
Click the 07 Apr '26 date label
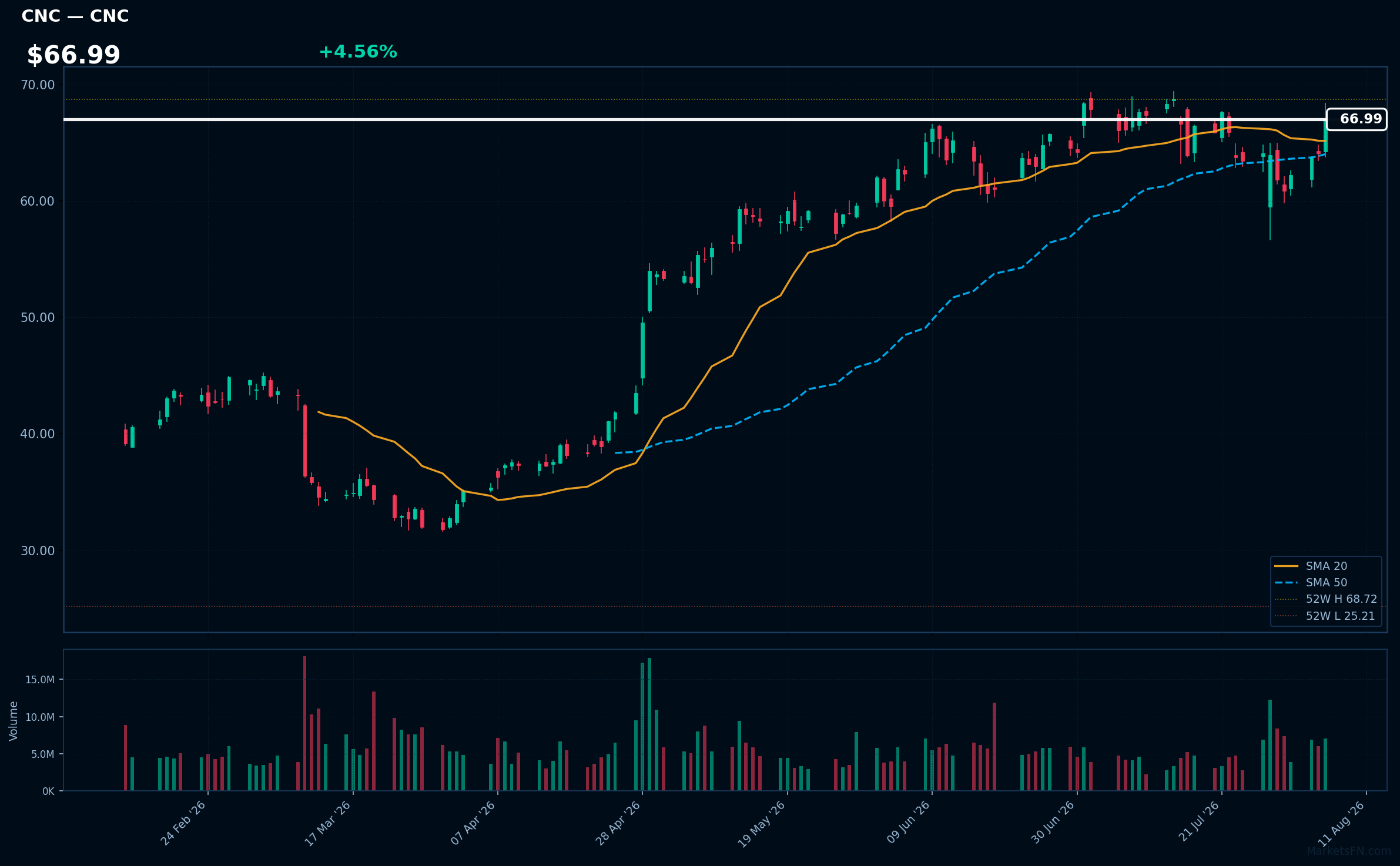click(473, 823)
